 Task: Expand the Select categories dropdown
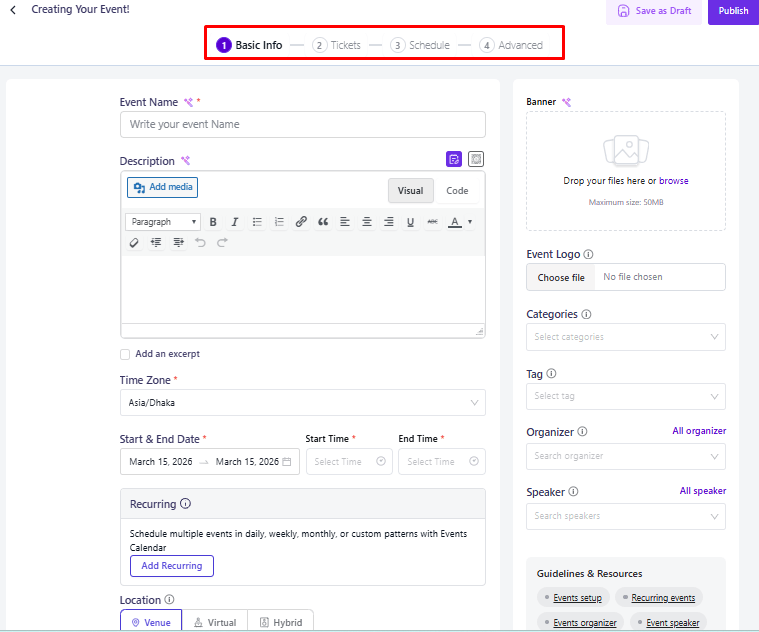625,337
